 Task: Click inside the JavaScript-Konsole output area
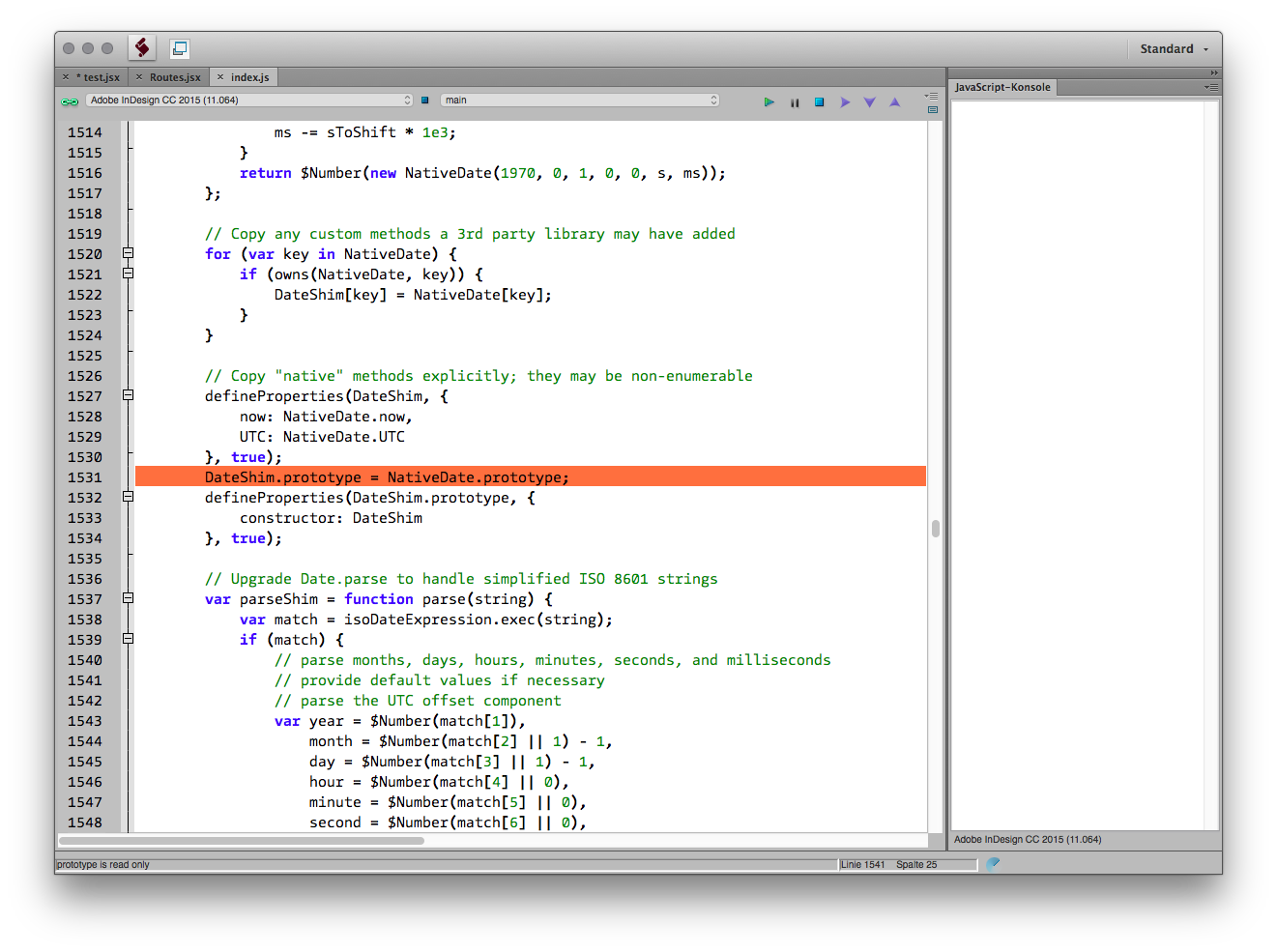click(1078, 464)
